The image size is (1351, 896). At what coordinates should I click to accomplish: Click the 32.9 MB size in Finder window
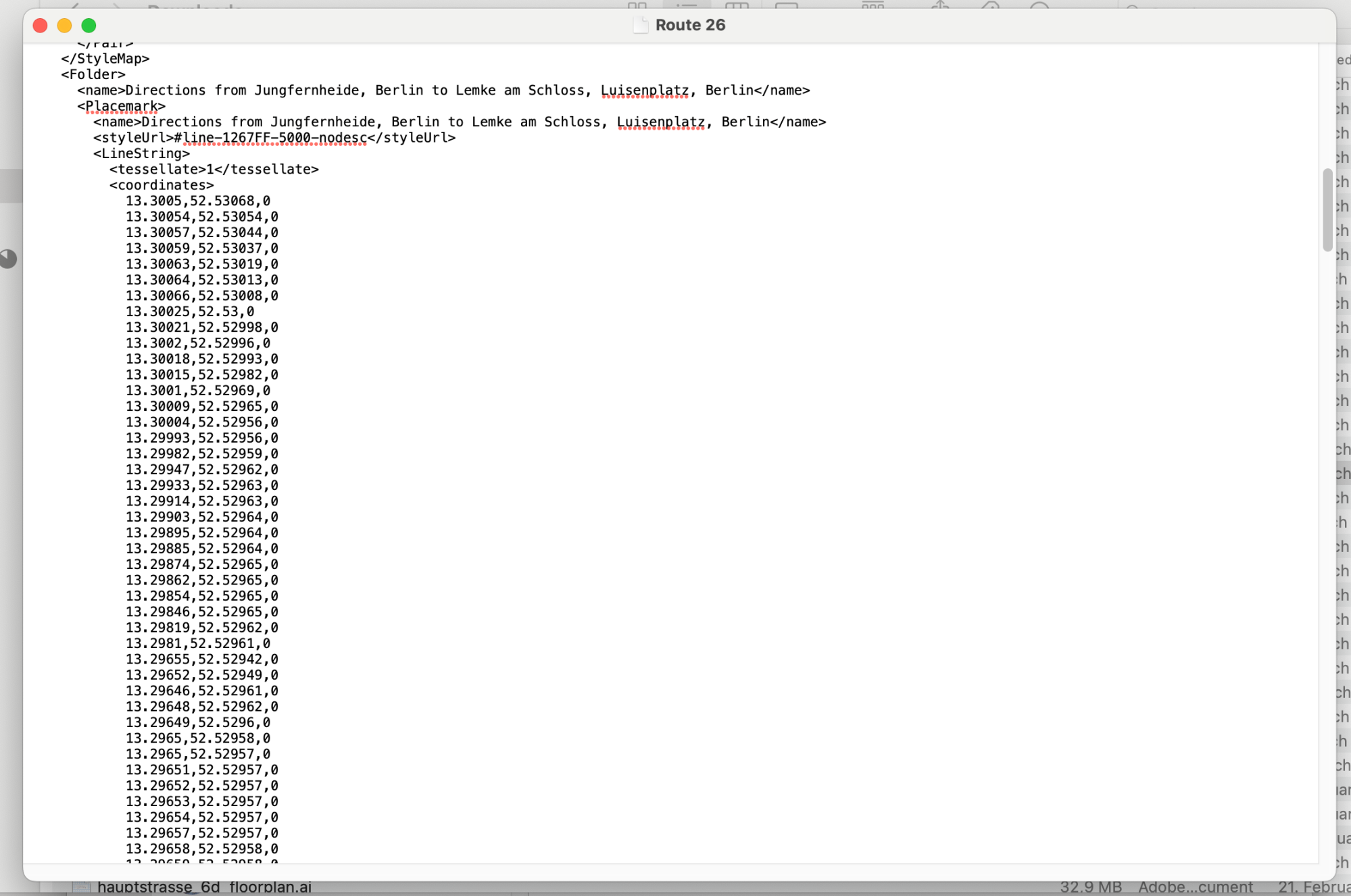[x=1091, y=887]
